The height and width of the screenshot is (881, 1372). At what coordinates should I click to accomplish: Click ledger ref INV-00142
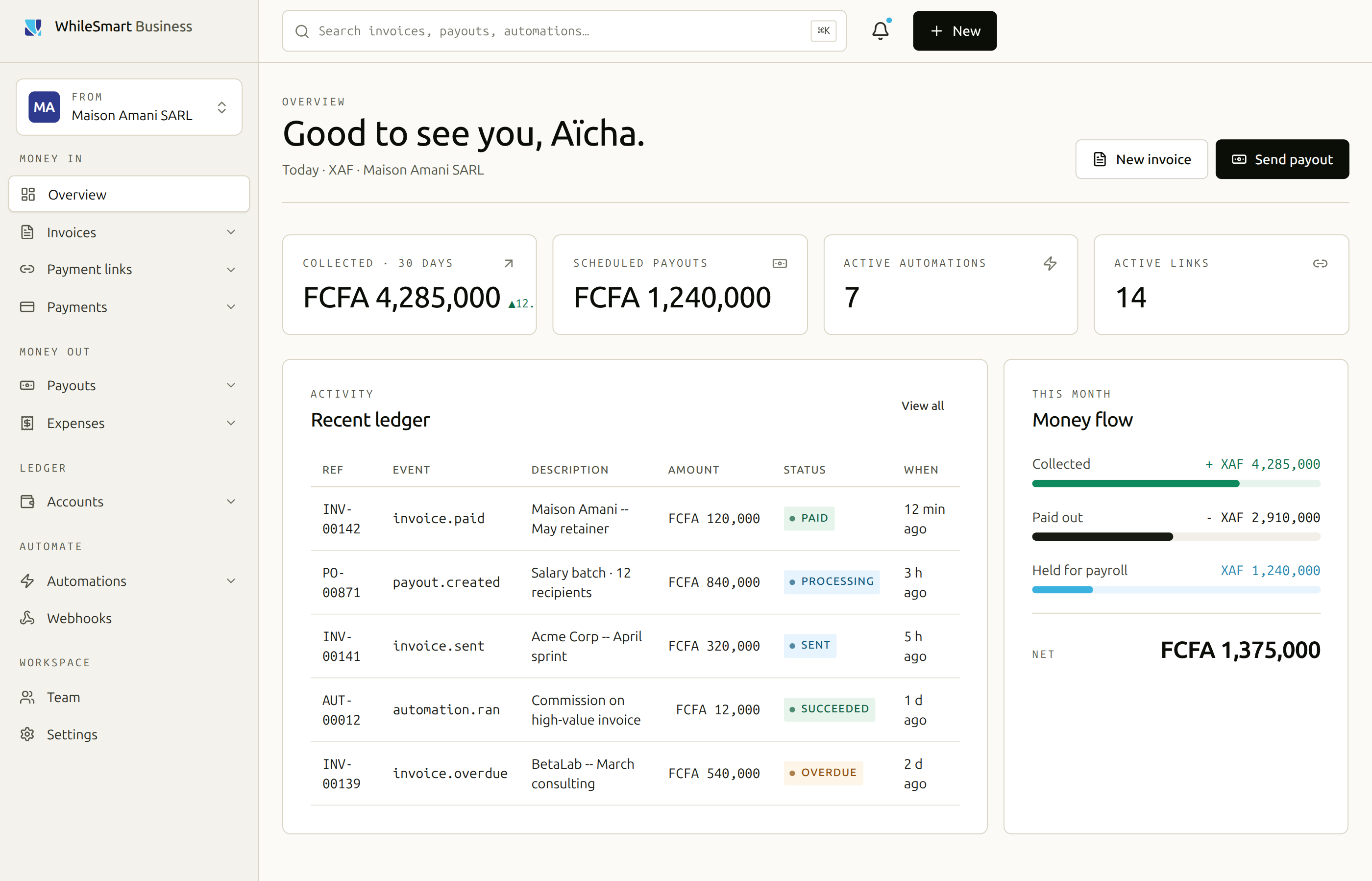[x=341, y=519]
